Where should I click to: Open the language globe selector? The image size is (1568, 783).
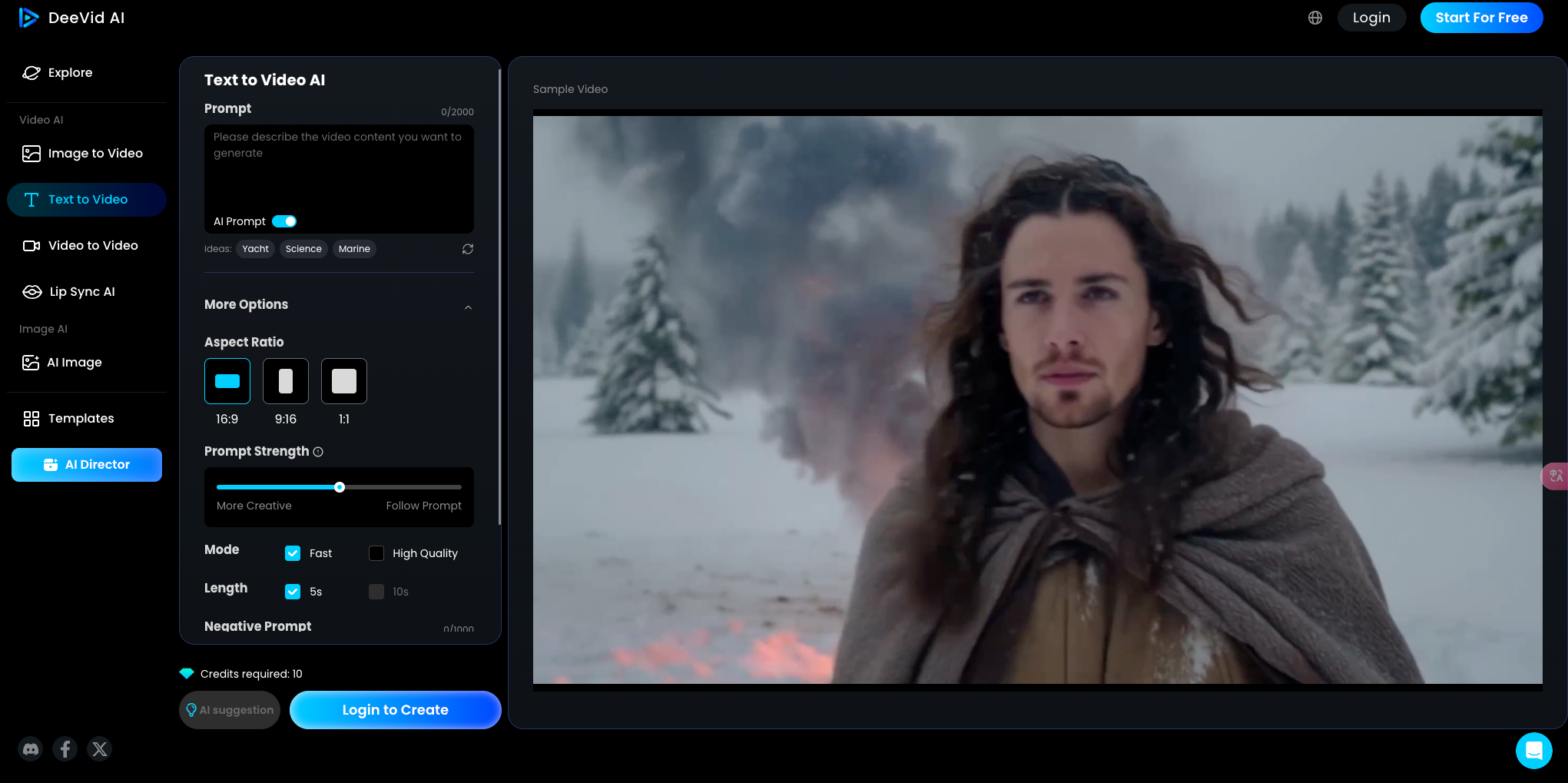point(1315,18)
